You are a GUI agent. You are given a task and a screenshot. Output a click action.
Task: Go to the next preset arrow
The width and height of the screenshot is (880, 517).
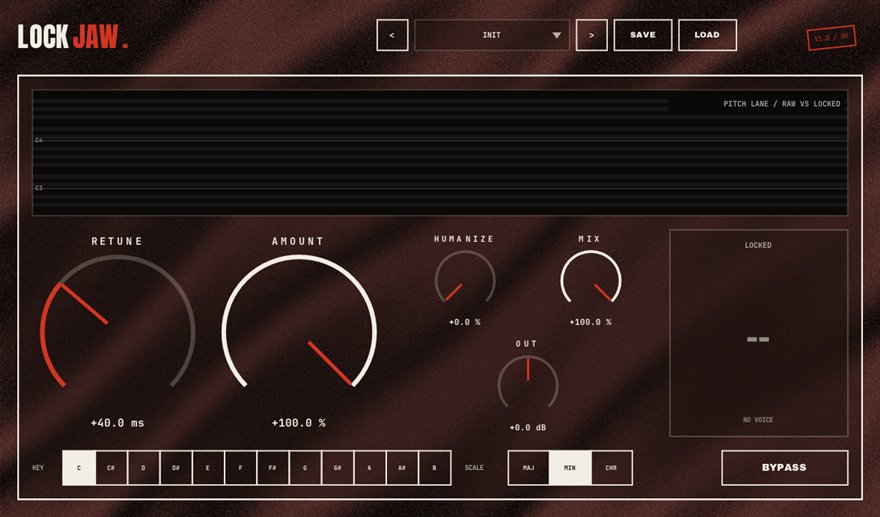click(592, 35)
